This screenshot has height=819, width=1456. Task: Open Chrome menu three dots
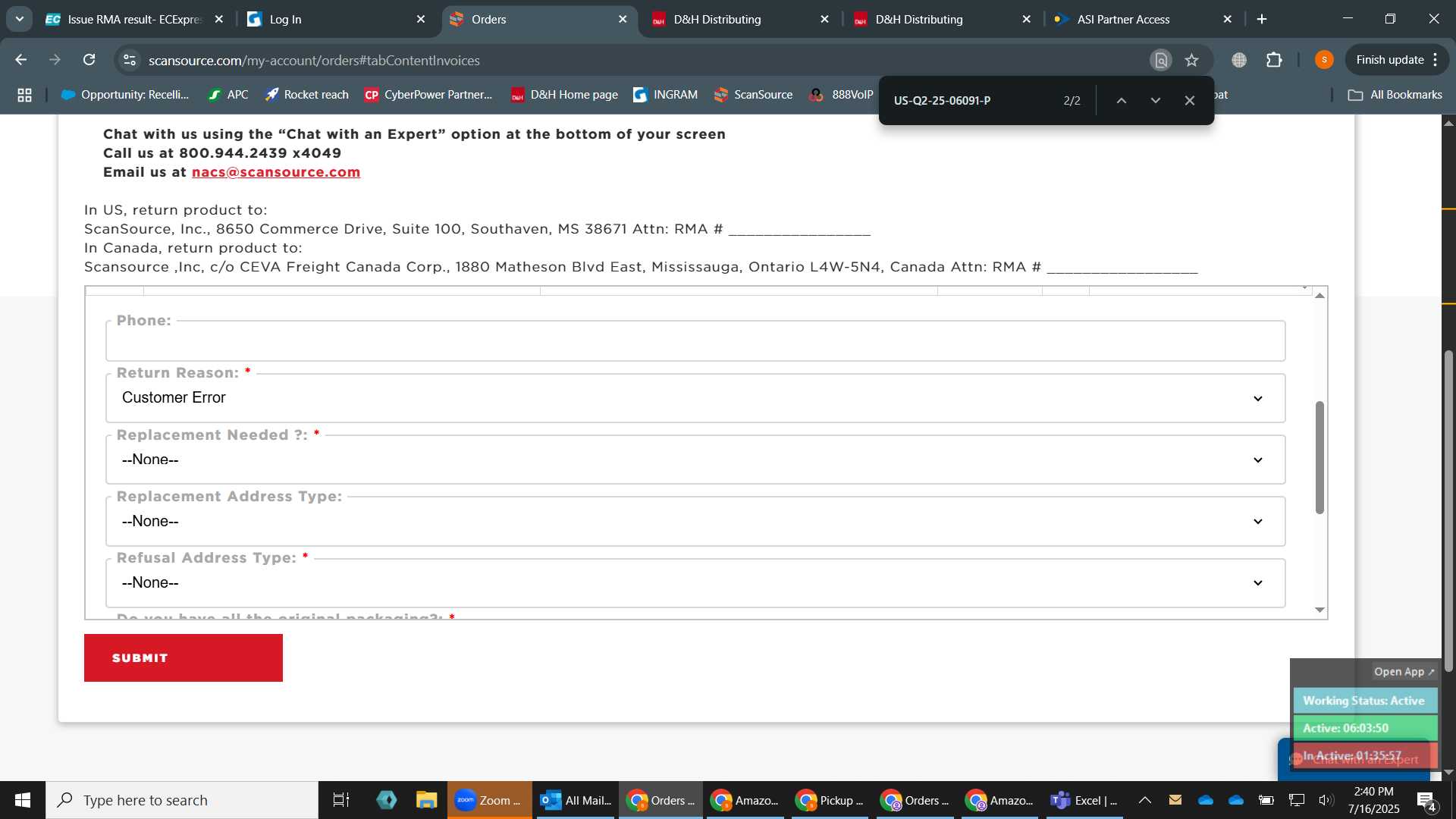tap(1436, 60)
